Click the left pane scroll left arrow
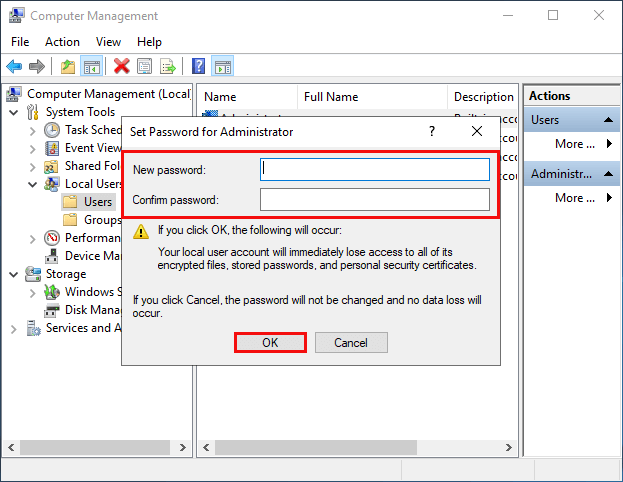This screenshot has height=482, width=623. click(x=11, y=447)
